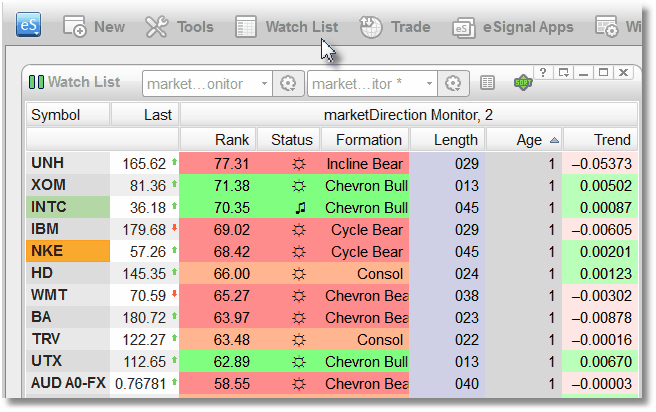Click the Rank value 66.00
Screen dimensions: 656x412
[231, 274]
